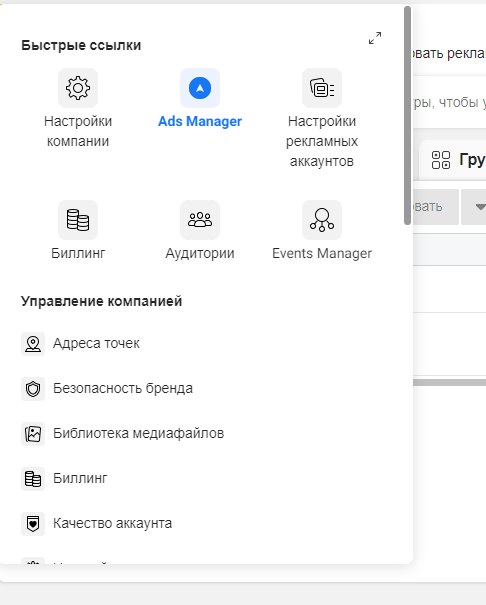Screen dimensions: 486x605
Task: Open Биллинг entry in Управление компанией list
Action: [80, 478]
